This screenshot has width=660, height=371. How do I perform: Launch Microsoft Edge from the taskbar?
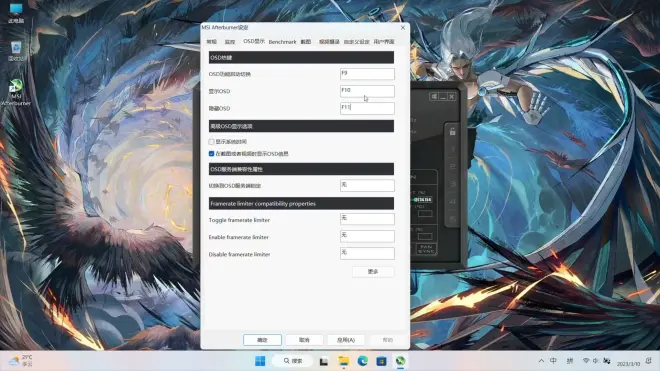click(362, 361)
